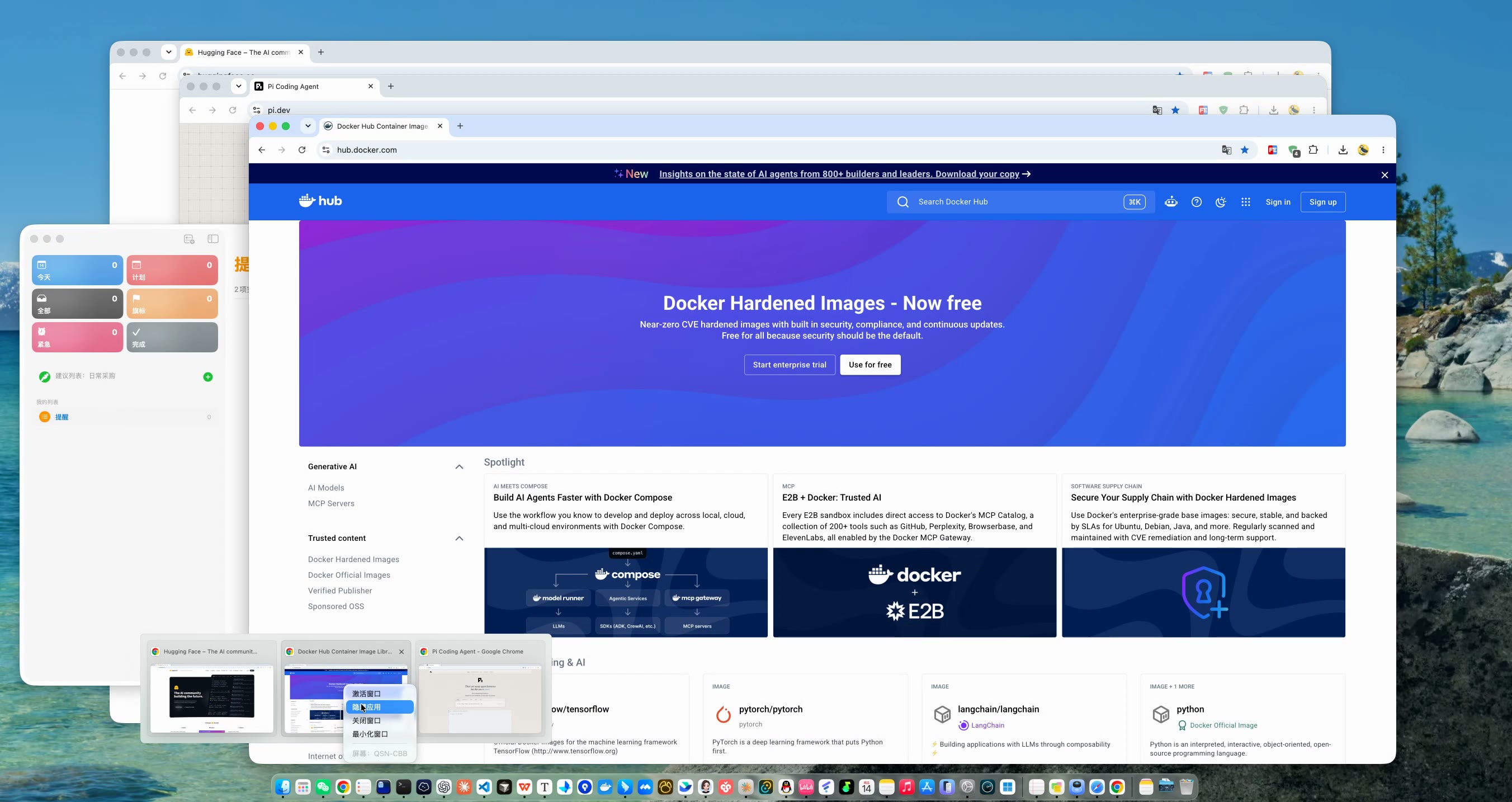1512x802 pixels.
Task: Open Visual Studio Code from the Dock
Action: point(484,787)
